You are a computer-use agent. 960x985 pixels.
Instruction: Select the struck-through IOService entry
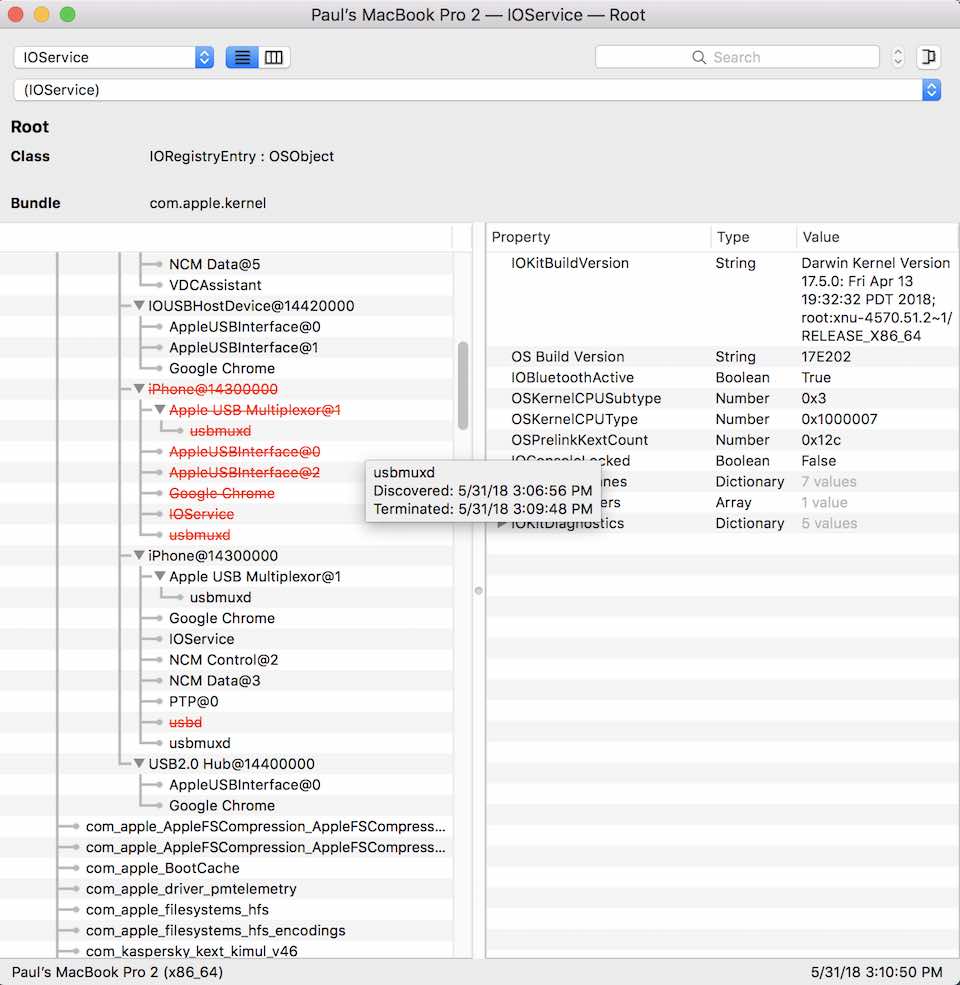(x=201, y=514)
